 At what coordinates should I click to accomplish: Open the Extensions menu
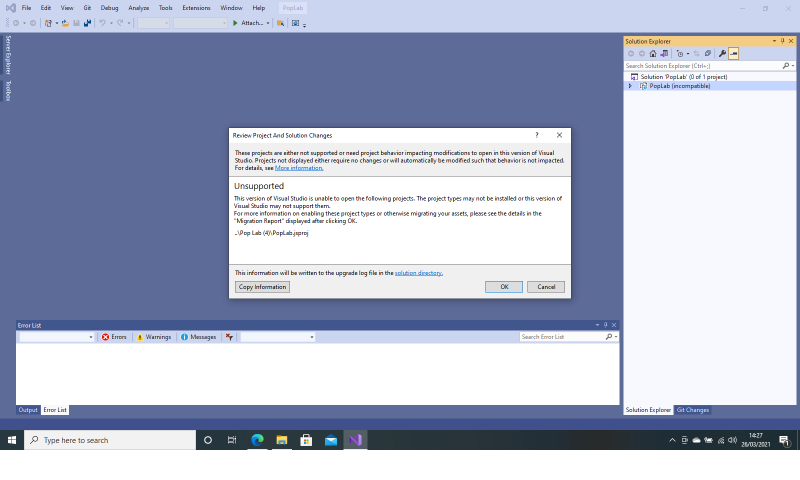point(196,8)
